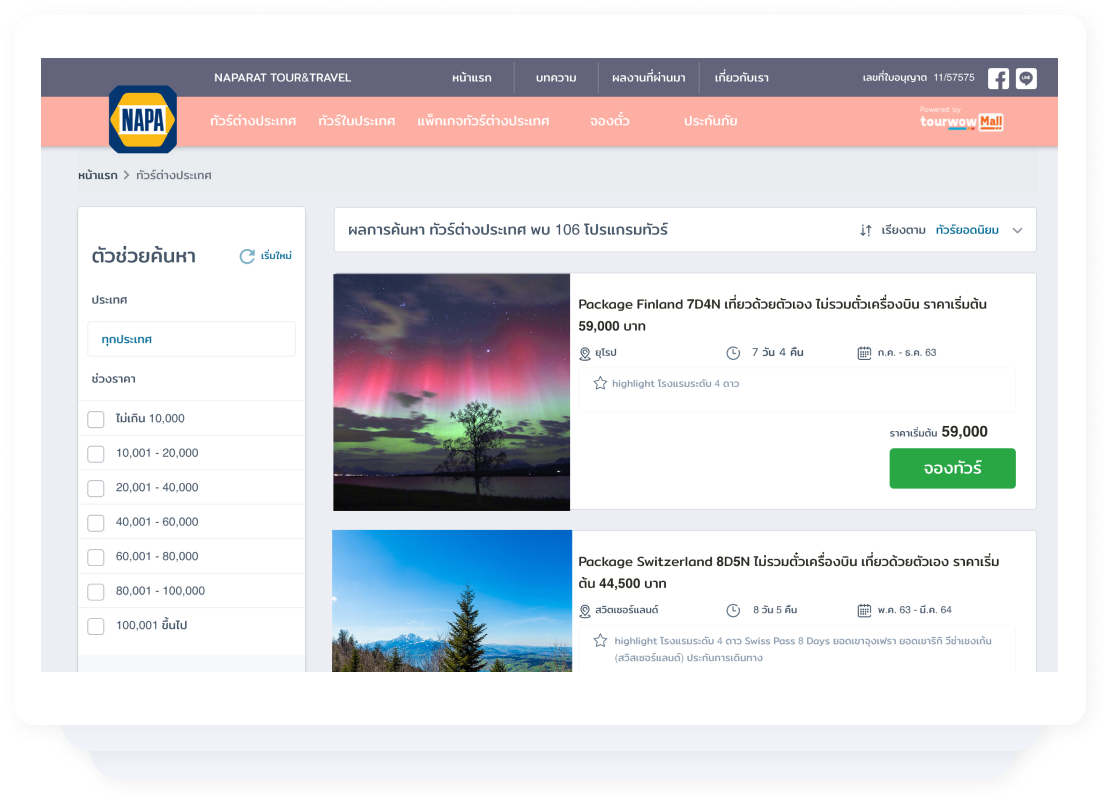This screenshot has width=1109, height=804.
Task: Open the Facebook page icon
Action: coord(998,78)
